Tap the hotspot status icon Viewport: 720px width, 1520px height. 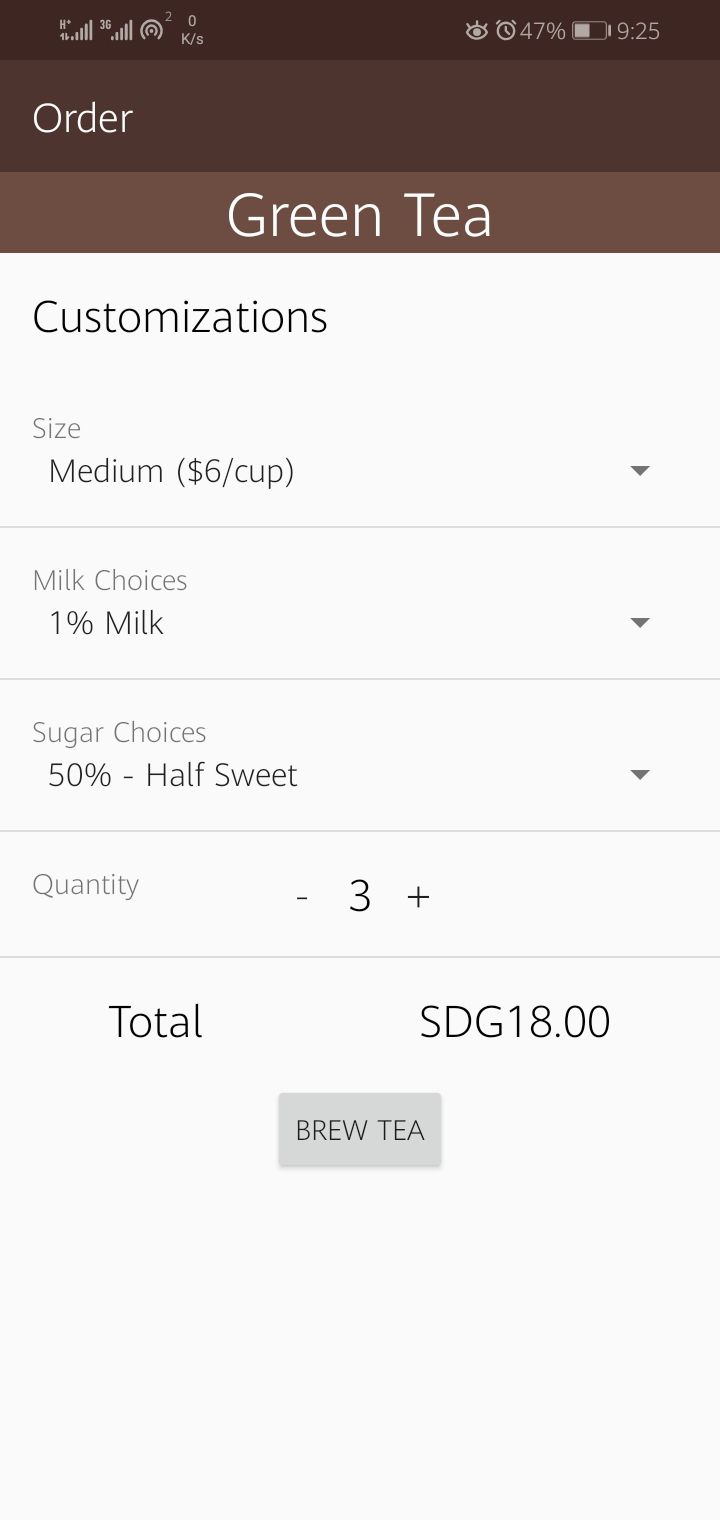[x=152, y=30]
